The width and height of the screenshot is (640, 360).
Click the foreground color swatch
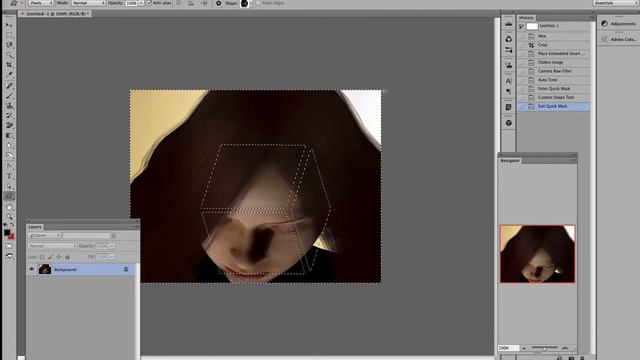(x=7, y=233)
